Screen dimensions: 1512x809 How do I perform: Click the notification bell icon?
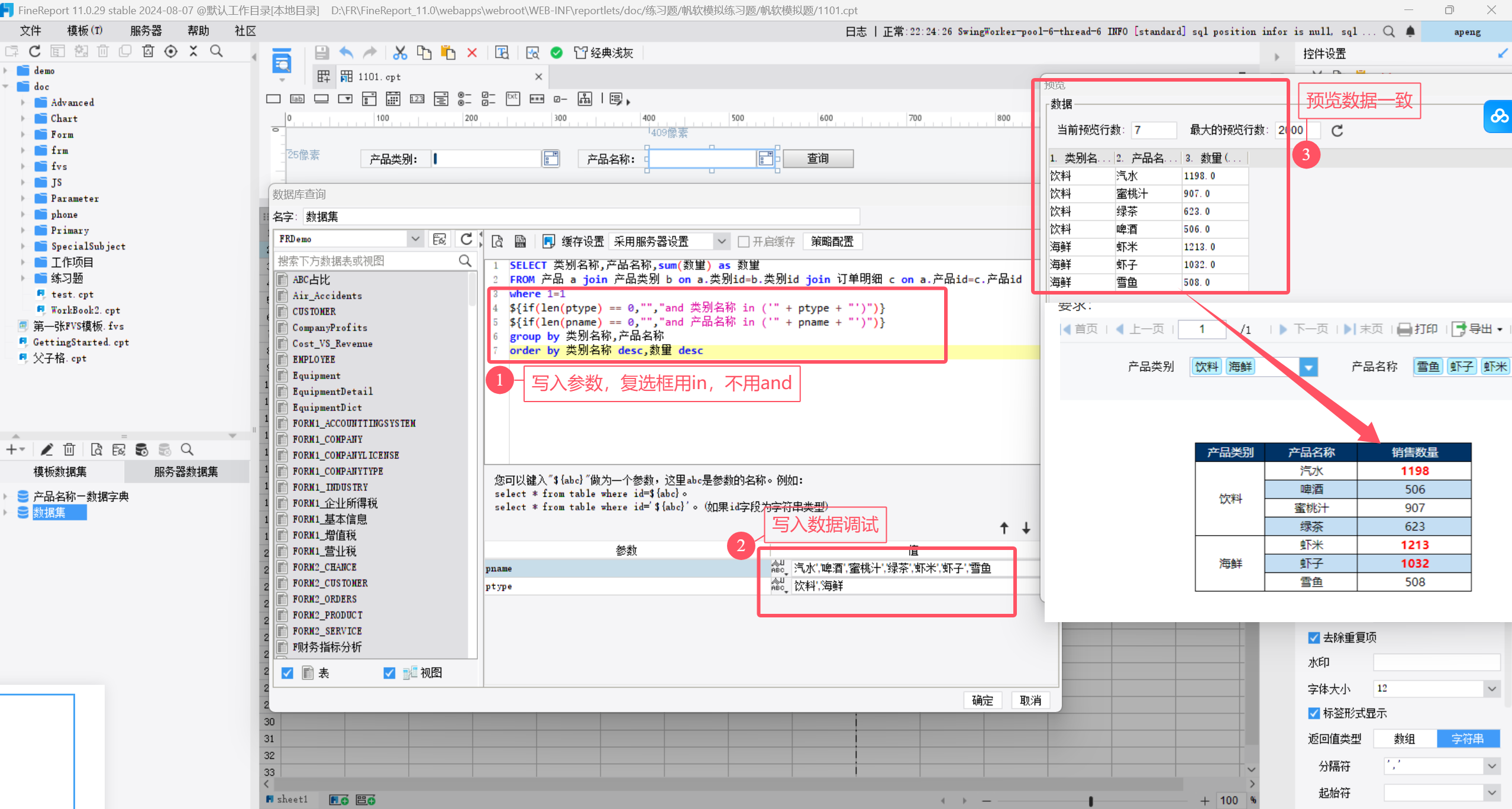click(x=1410, y=31)
